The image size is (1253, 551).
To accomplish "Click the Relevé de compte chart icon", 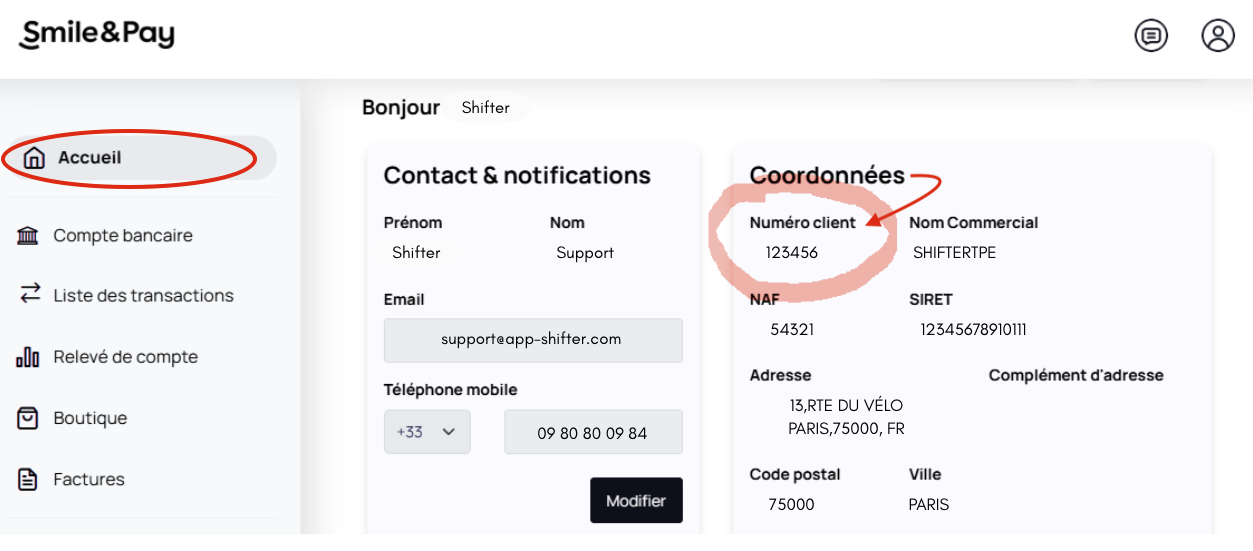I will (x=28, y=356).
